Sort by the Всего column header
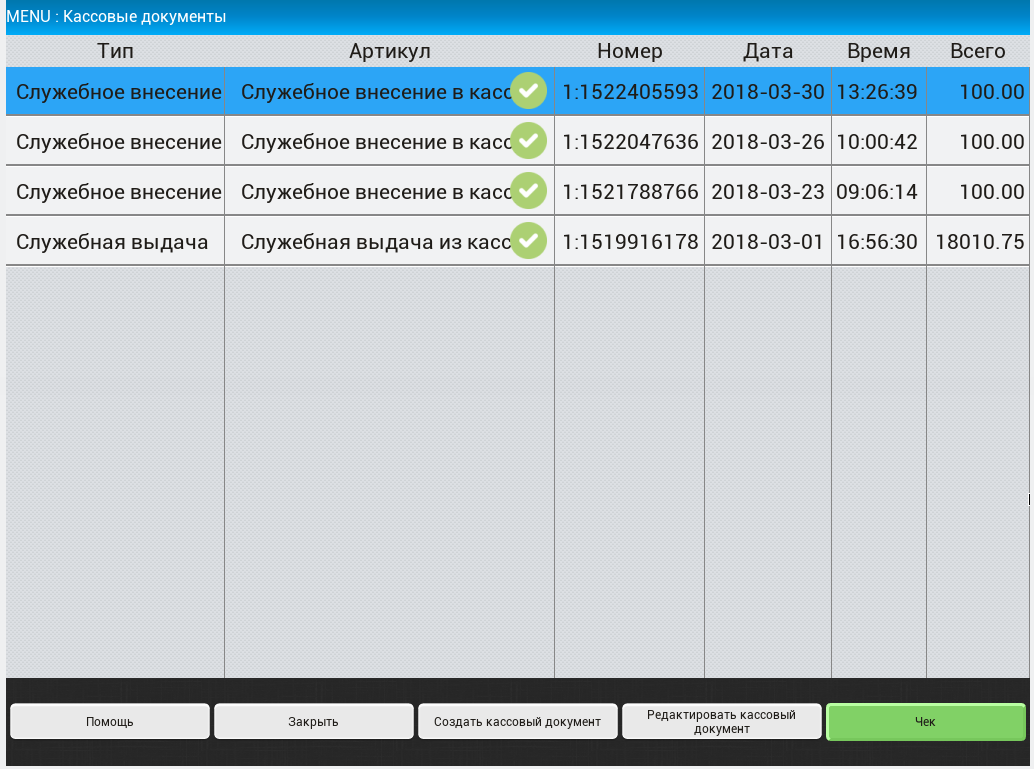This screenshot has width=1034, height=769. coord(978,51)
